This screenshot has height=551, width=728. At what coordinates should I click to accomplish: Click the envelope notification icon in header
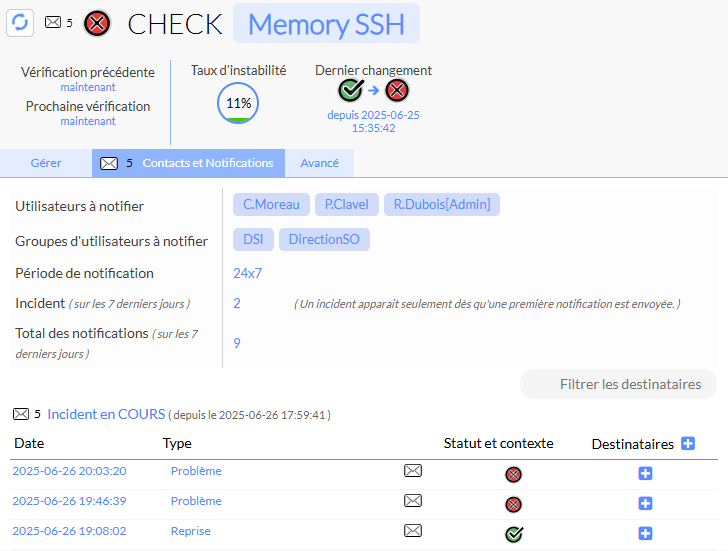click(x=53, y=22)
